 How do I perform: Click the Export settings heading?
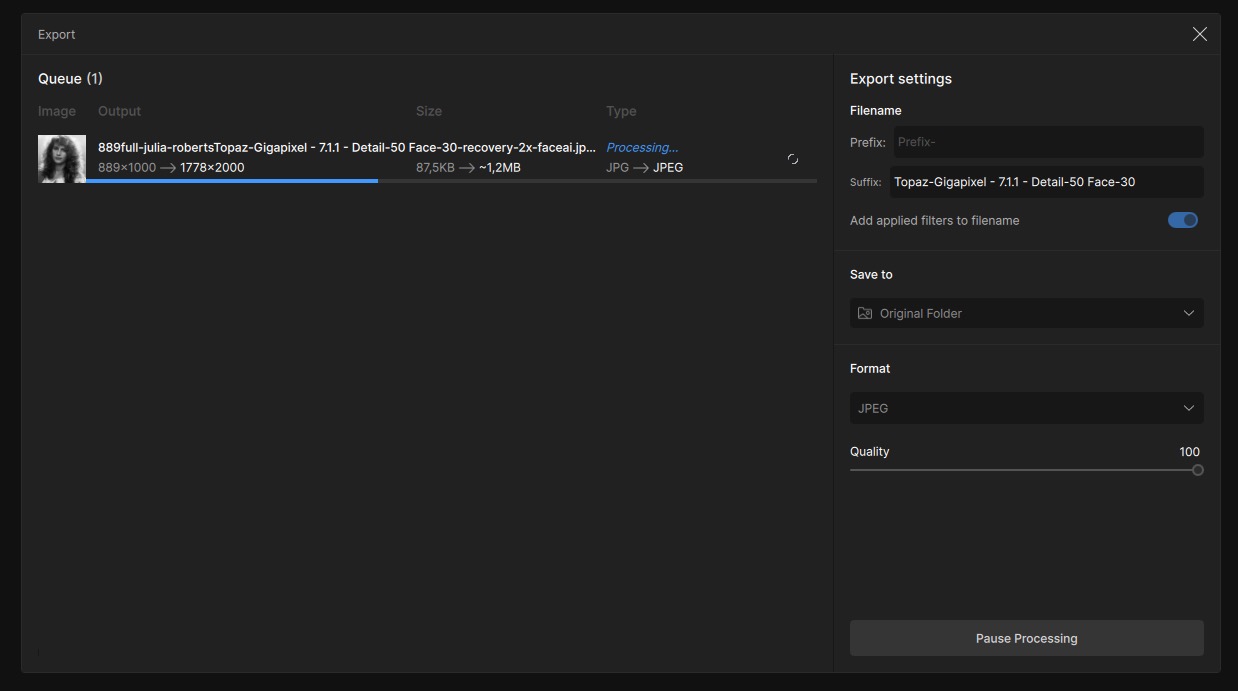point(901,78)
